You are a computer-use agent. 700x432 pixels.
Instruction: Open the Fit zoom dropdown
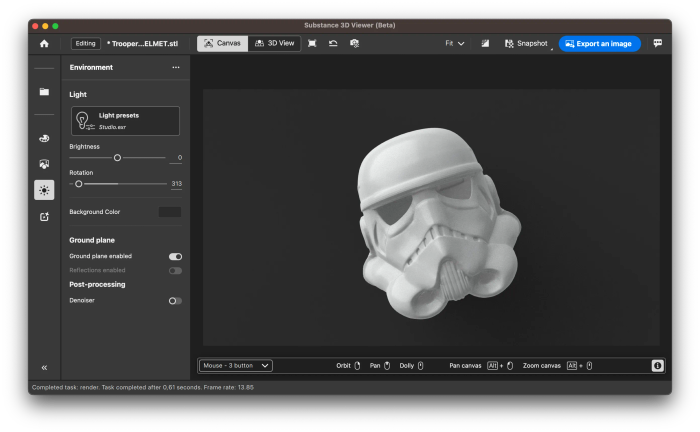pos(454,43)
